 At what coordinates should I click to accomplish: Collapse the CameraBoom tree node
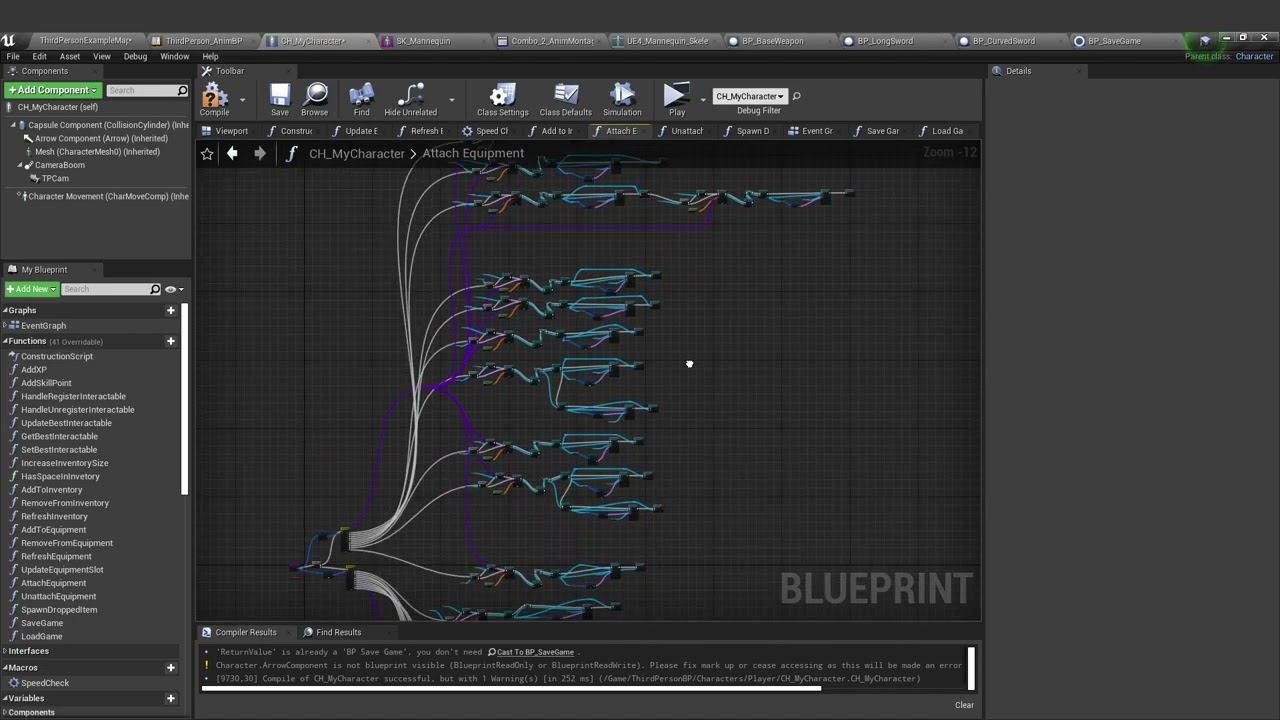click(20, 165)
